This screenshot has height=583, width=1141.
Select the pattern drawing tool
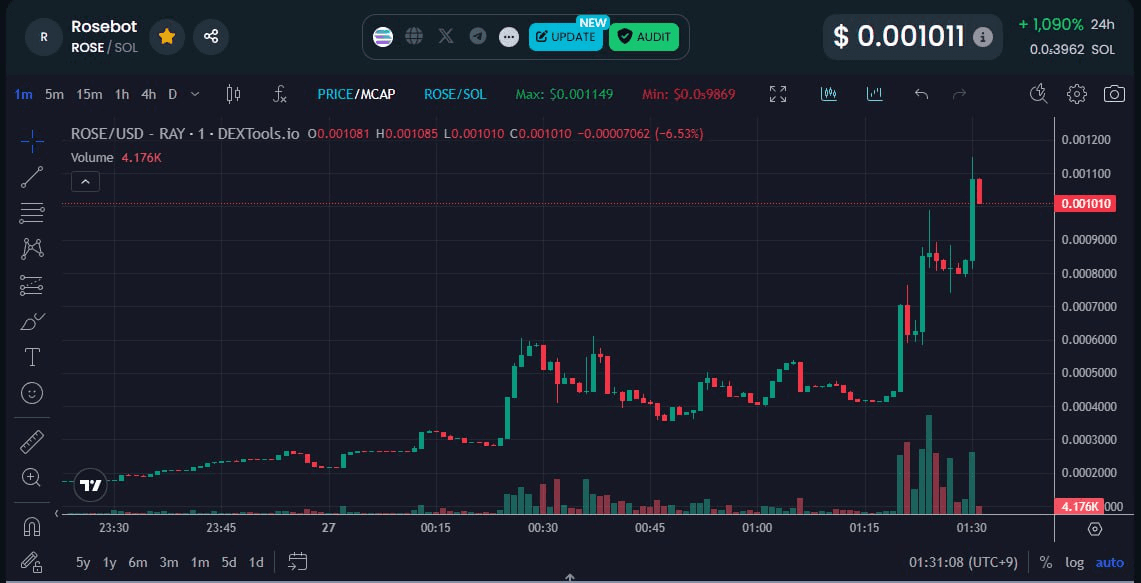click(32, 249)
